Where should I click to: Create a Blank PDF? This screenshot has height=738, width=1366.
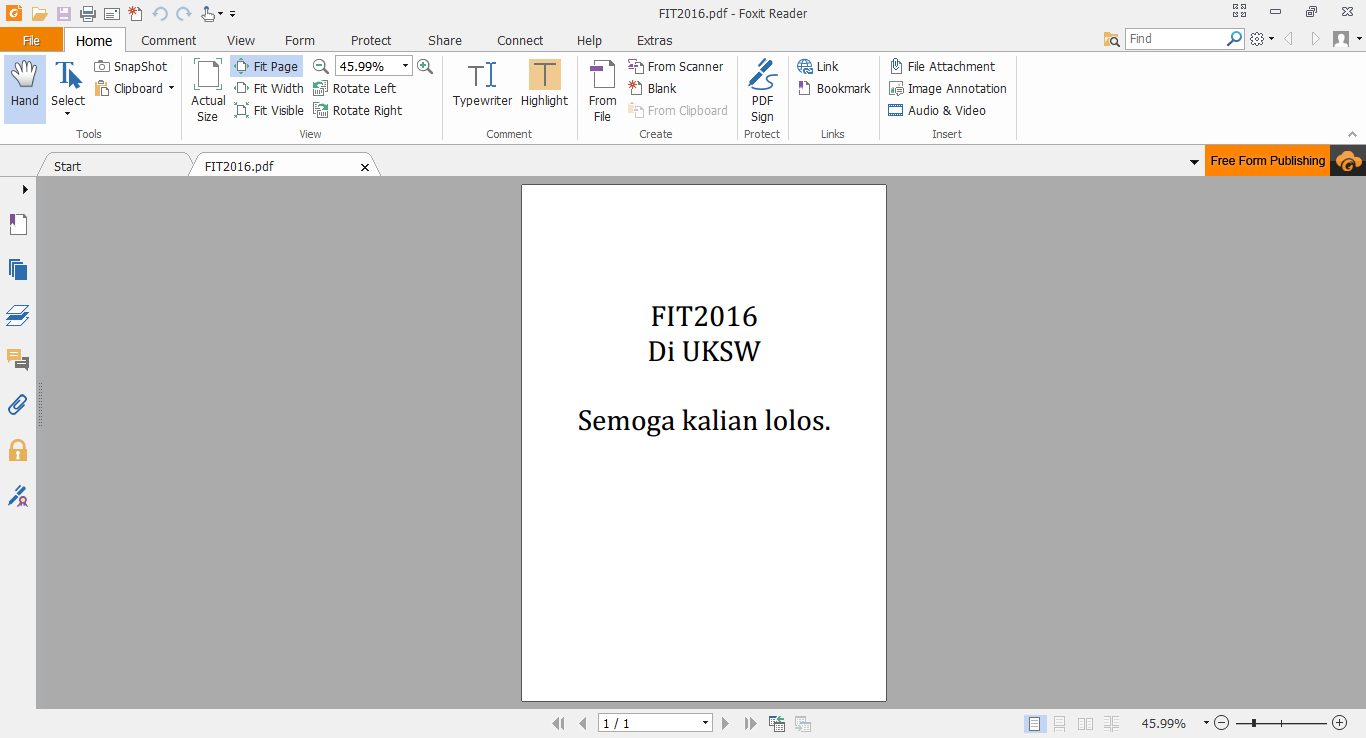pos(653,88)
